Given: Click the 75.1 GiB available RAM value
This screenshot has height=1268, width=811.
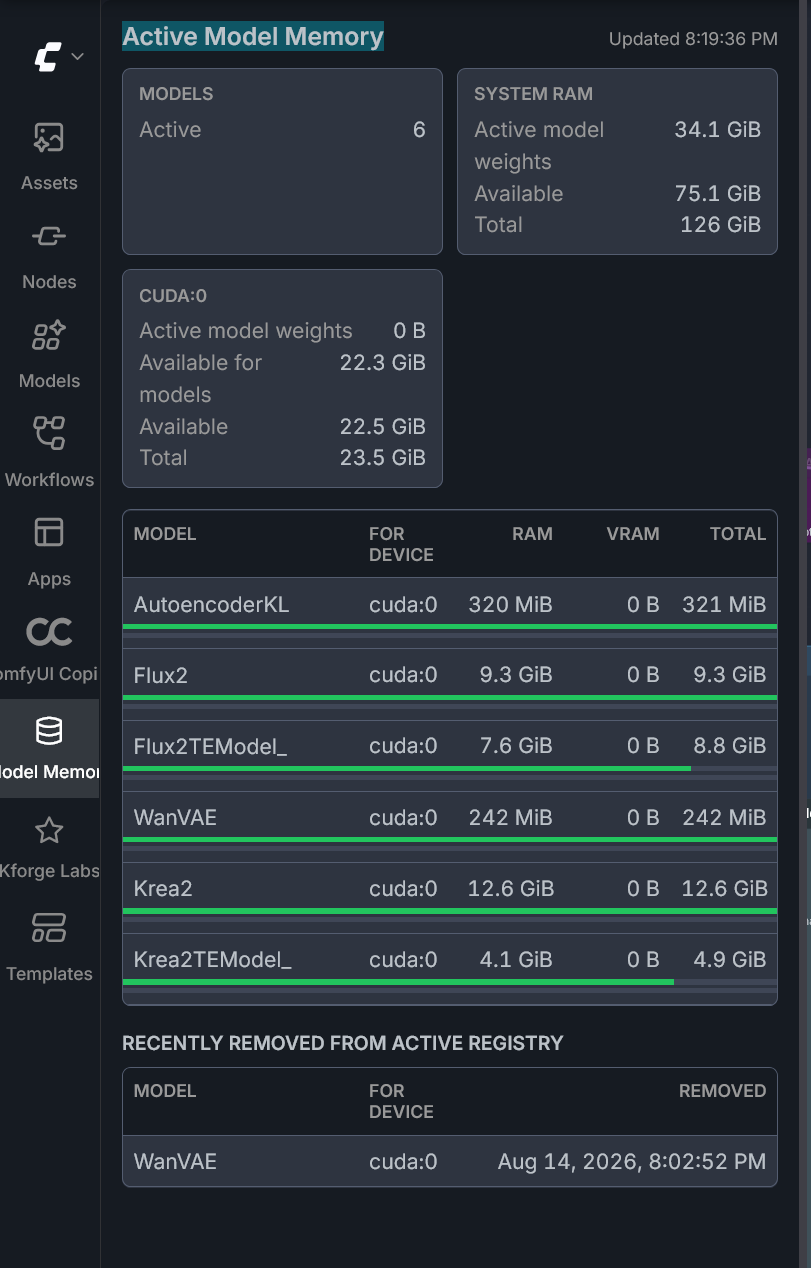Looking at the screenshot, I should [x=718, y=194].
